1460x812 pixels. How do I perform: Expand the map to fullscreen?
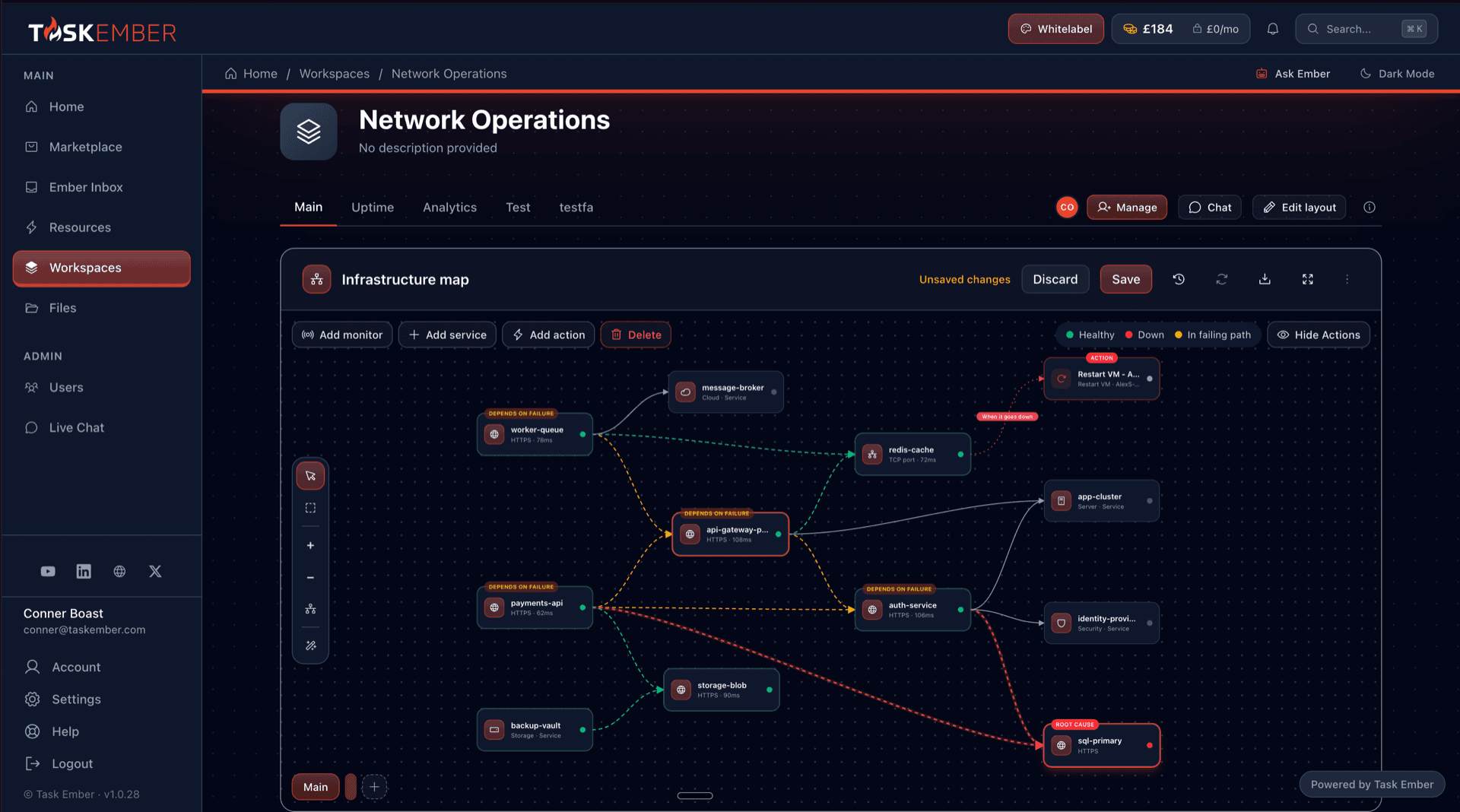[x=1308, y=279]
